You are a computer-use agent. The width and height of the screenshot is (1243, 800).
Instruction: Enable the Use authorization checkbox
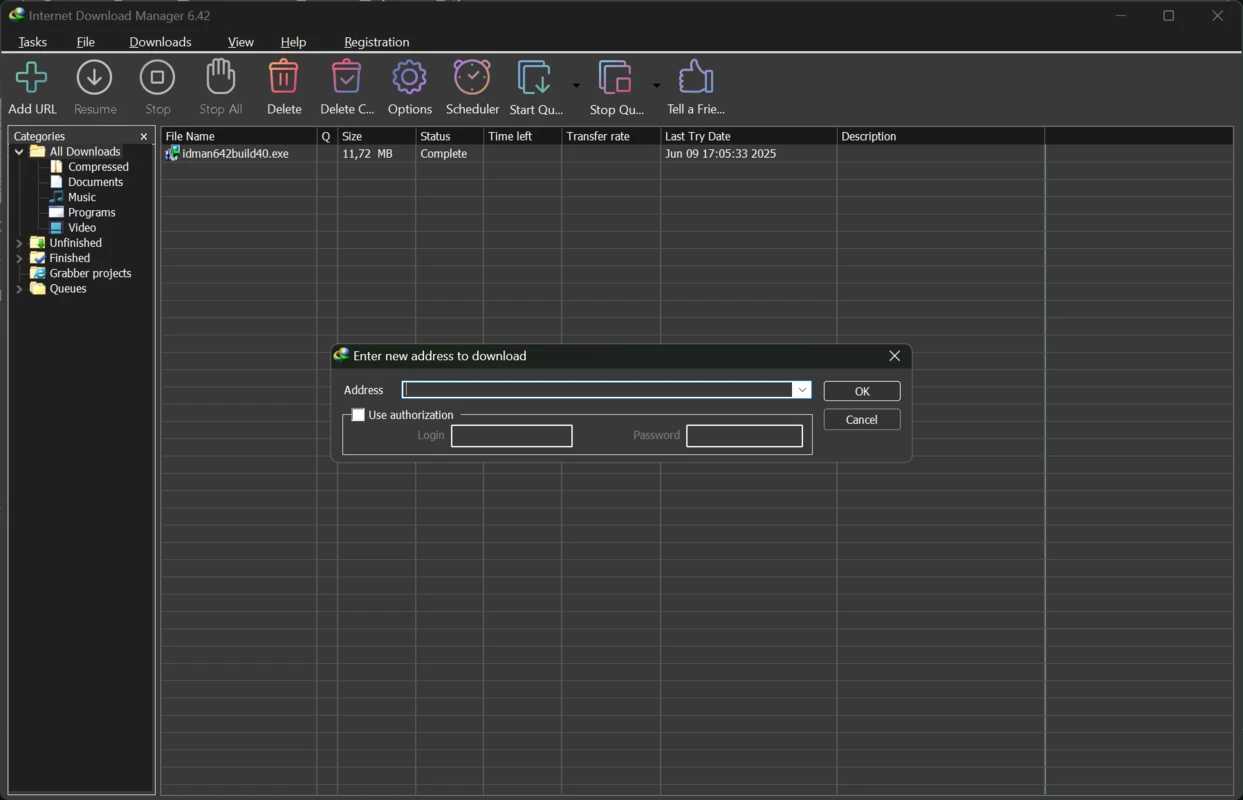(358, 415)
